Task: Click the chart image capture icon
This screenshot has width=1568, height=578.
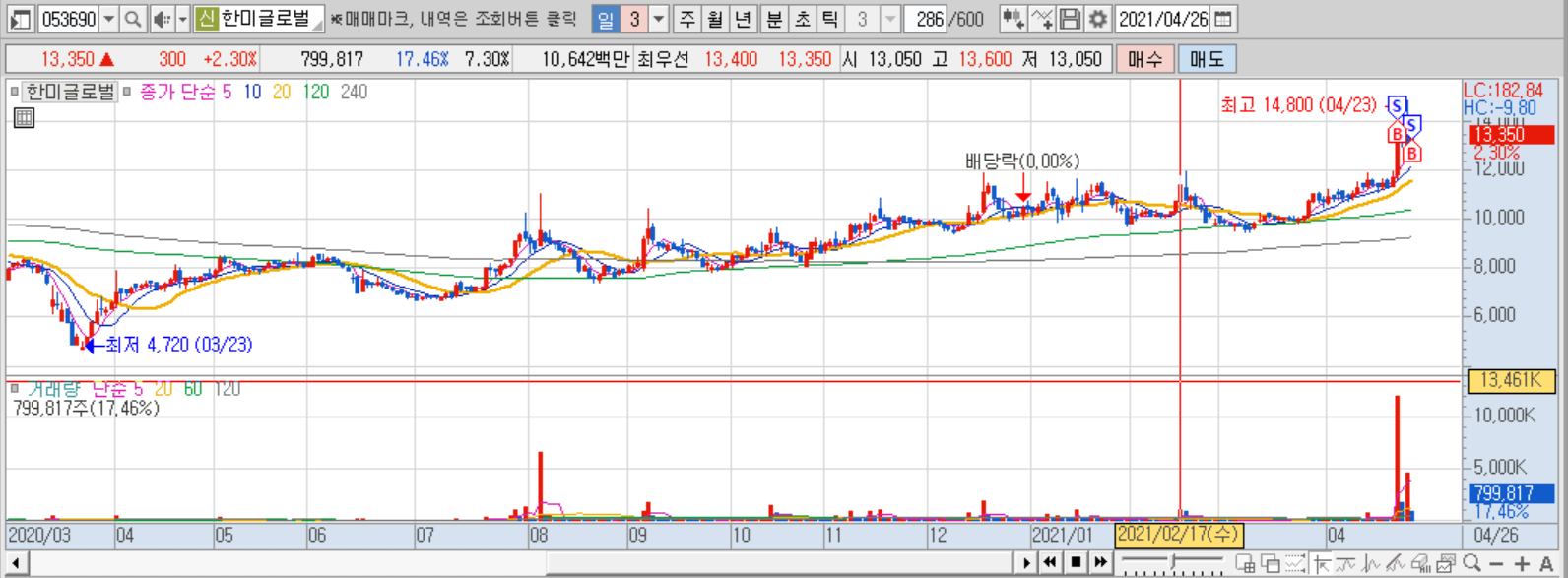Action: pos(1446,563)
